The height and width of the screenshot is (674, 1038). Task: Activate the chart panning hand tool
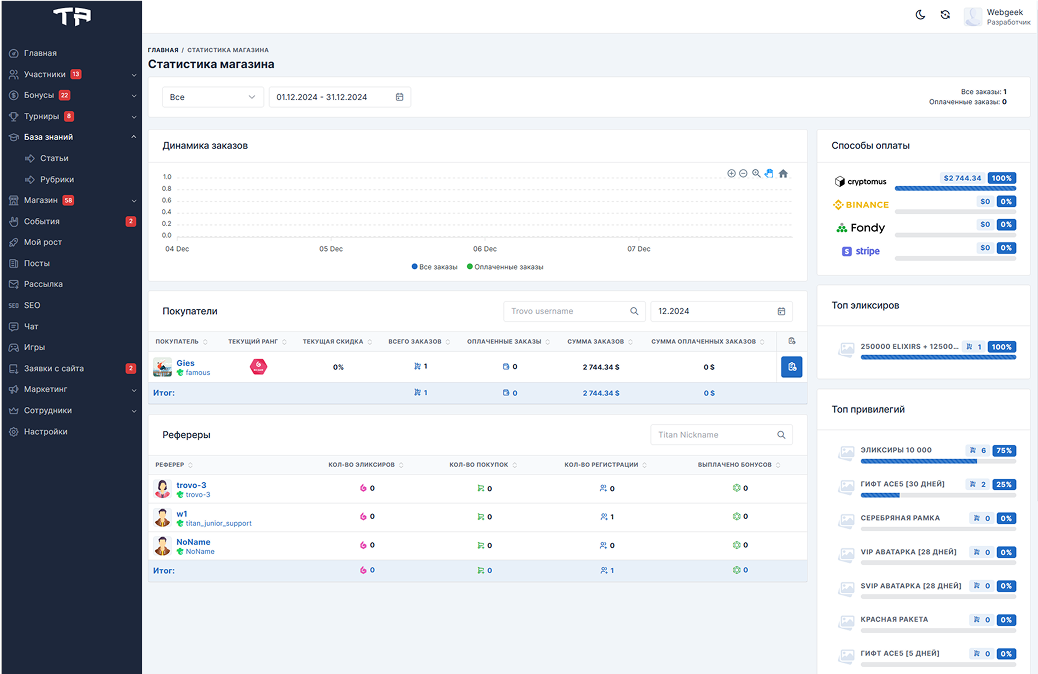[769, 174]
